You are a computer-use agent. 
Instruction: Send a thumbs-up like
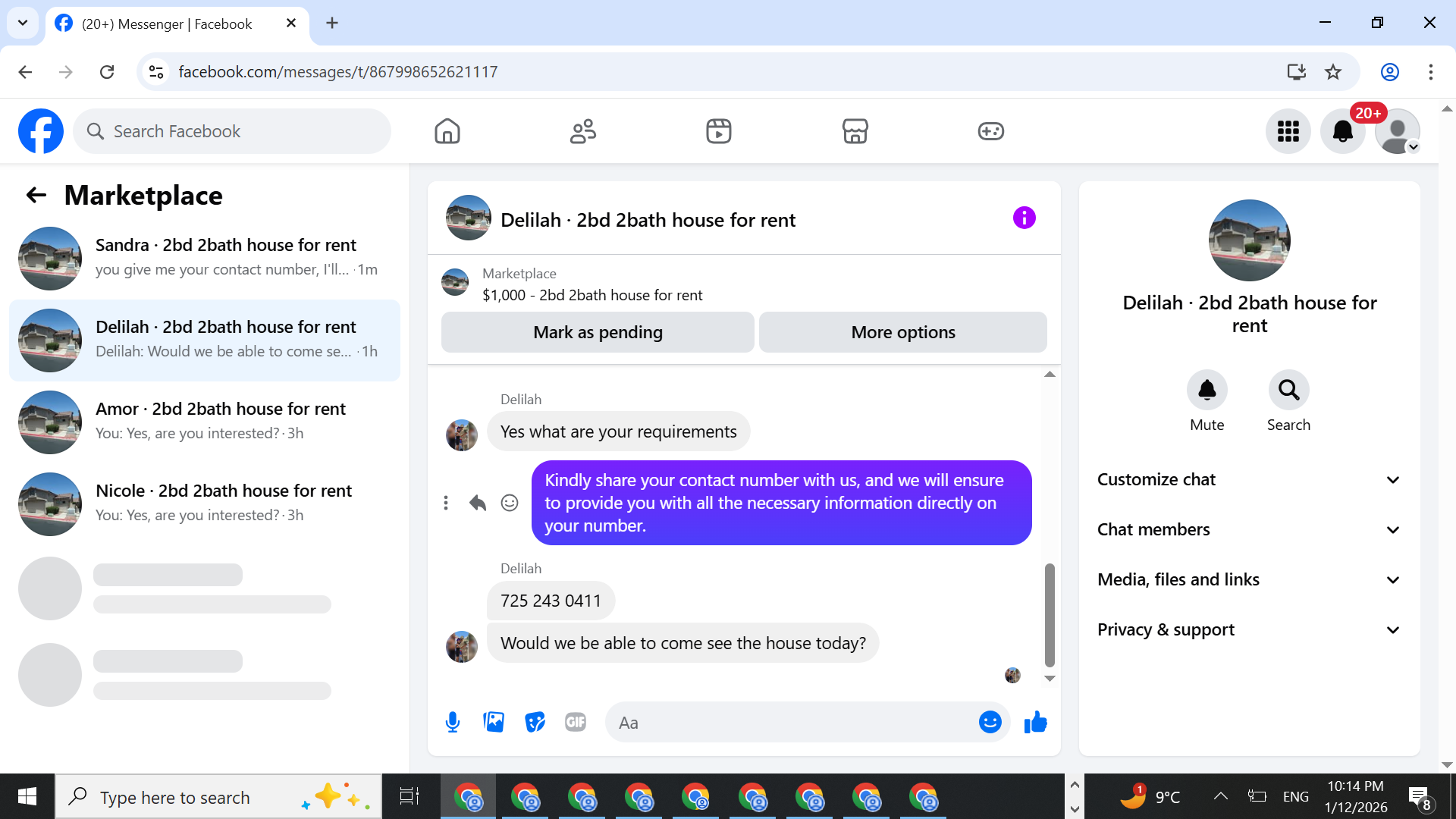tap(1035, 722)
